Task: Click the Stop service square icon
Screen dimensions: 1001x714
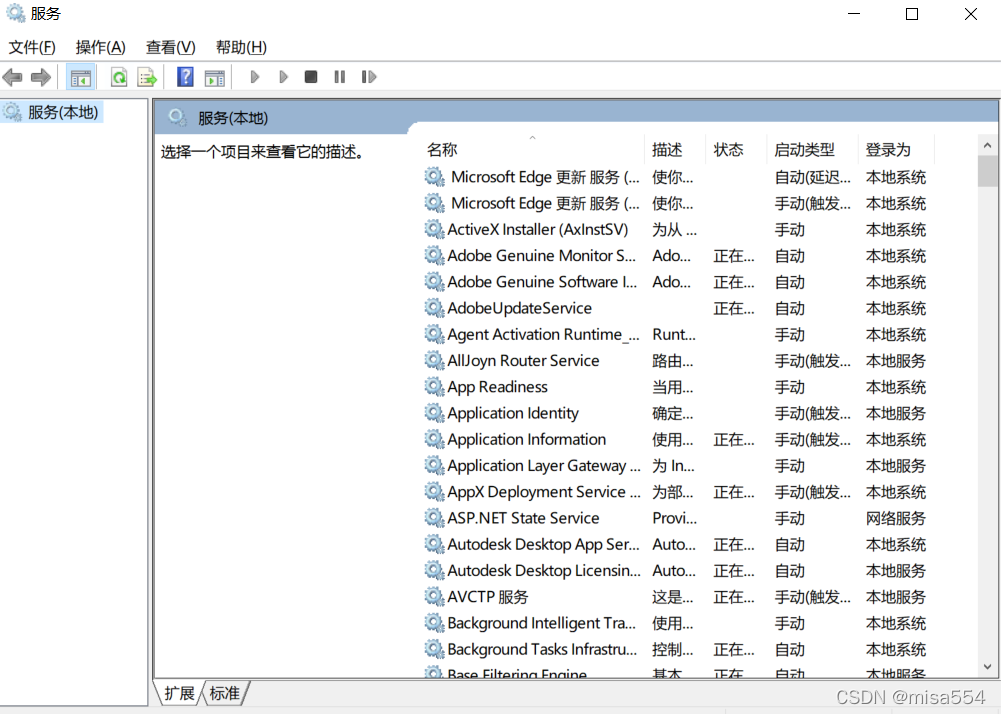Action: (311, 77)
